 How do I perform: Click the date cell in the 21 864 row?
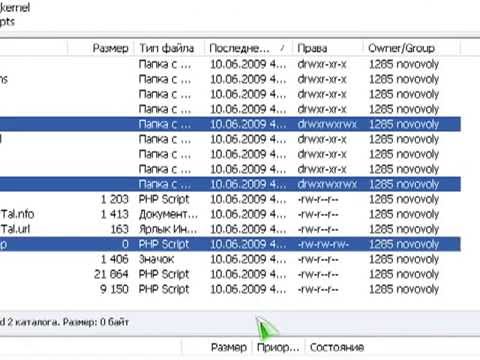(248, 274)
